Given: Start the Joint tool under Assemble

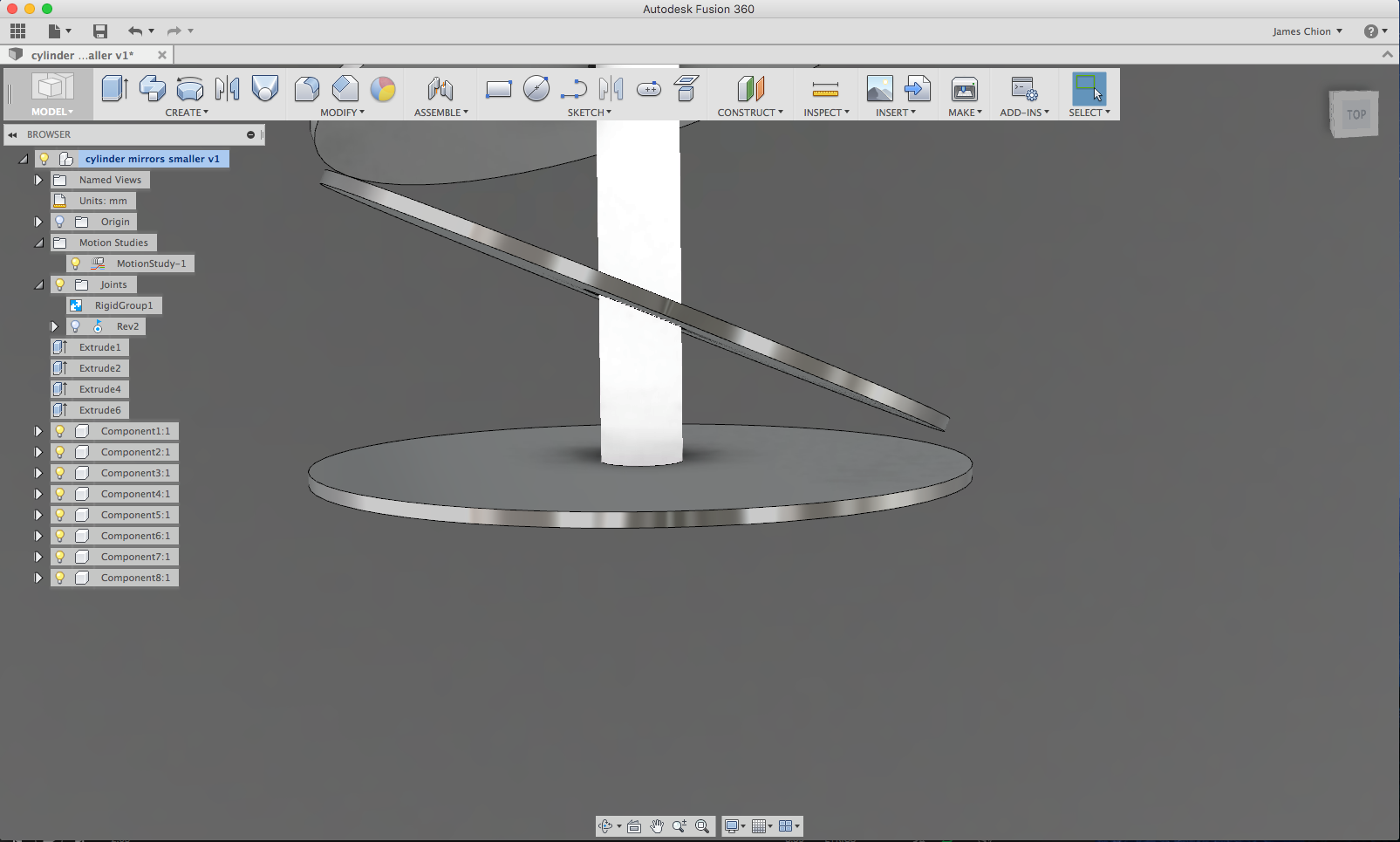Looking at the screenshot, I should pos(440,88).
